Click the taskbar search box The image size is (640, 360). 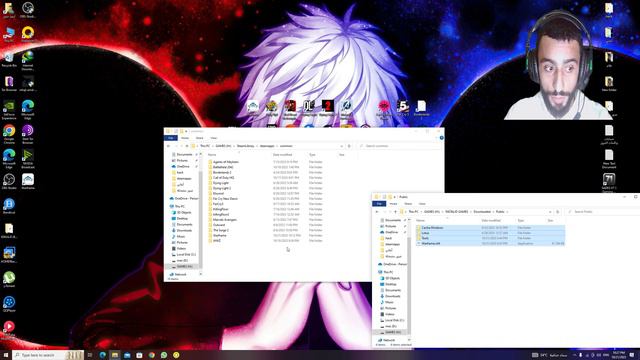tap(48, 355)
